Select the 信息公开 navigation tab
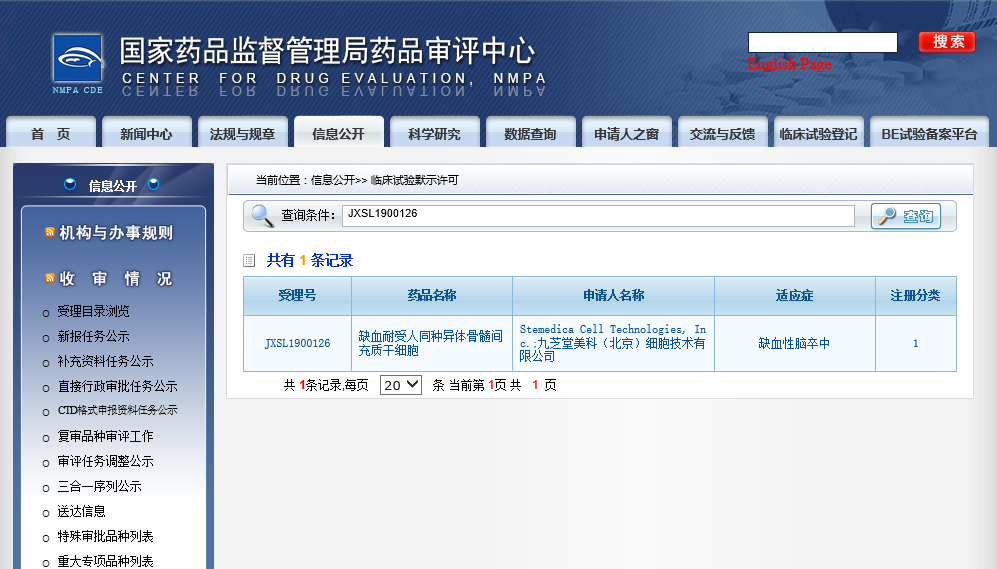997x569 pixels. coord(338,134)
